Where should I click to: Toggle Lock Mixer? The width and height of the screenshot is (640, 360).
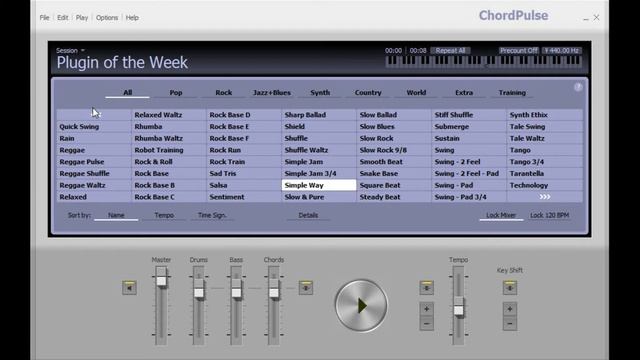[x=501, y=215]
